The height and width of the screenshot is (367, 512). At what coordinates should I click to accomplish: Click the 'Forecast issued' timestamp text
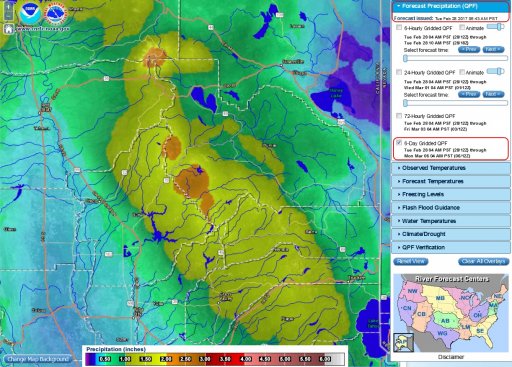coord(446,18)
